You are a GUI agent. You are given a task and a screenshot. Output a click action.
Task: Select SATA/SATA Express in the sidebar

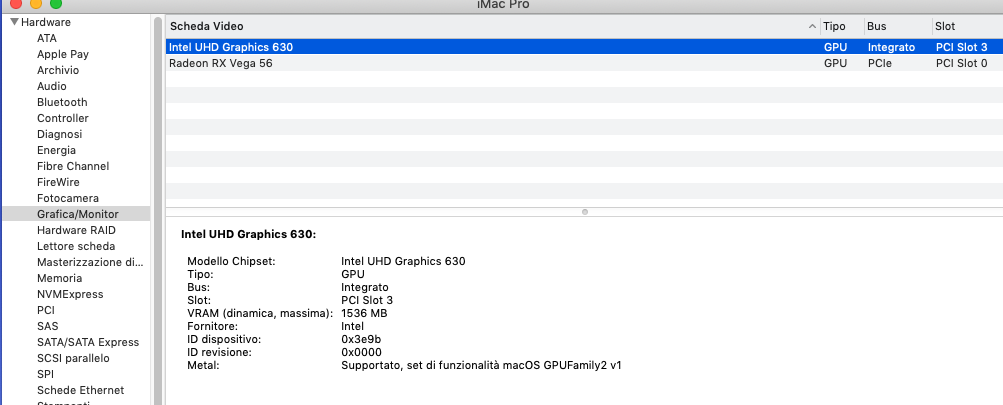click(x=88, y=342)
